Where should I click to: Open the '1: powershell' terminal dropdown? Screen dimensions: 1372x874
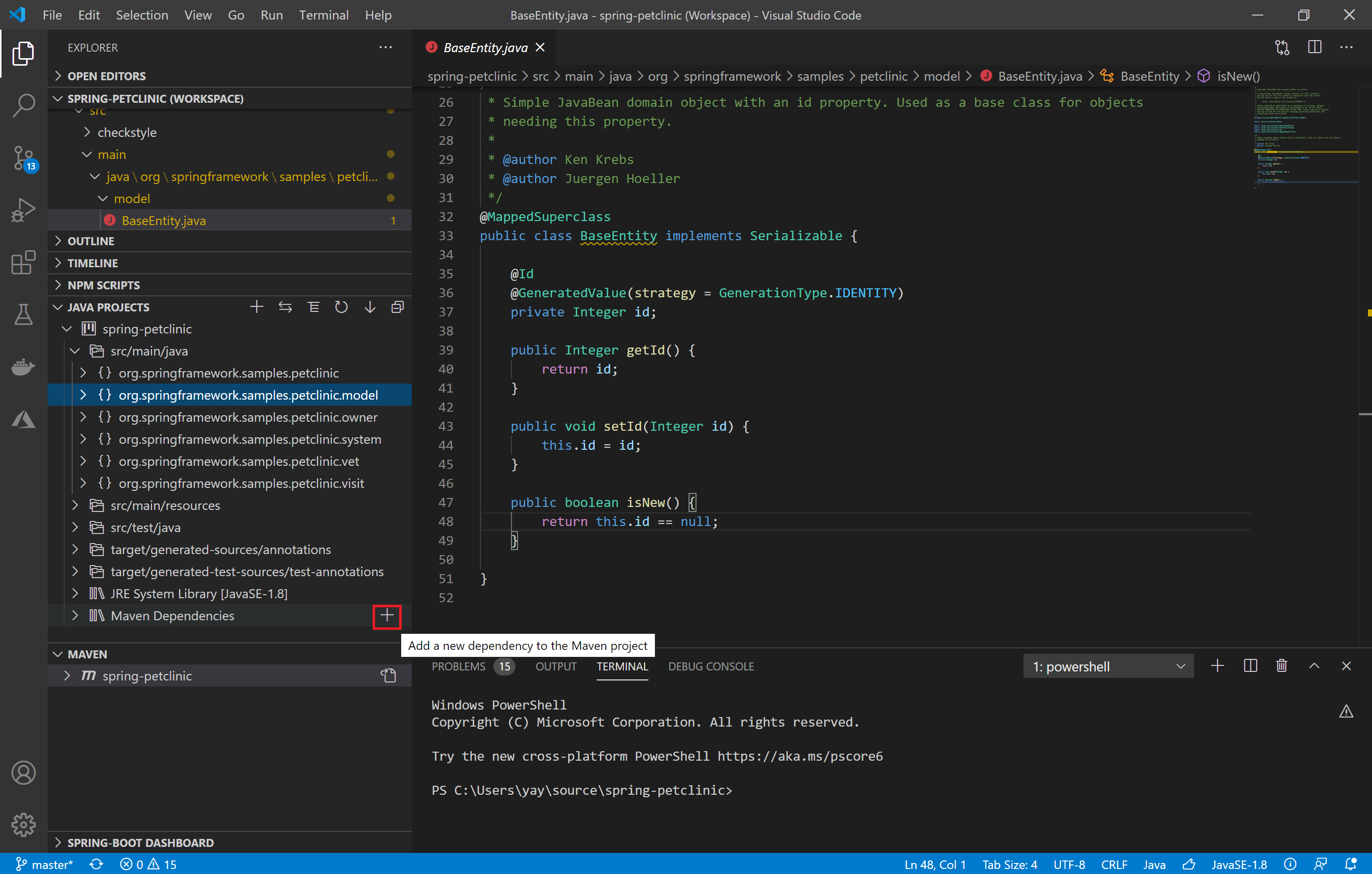tap(1108, 665)
